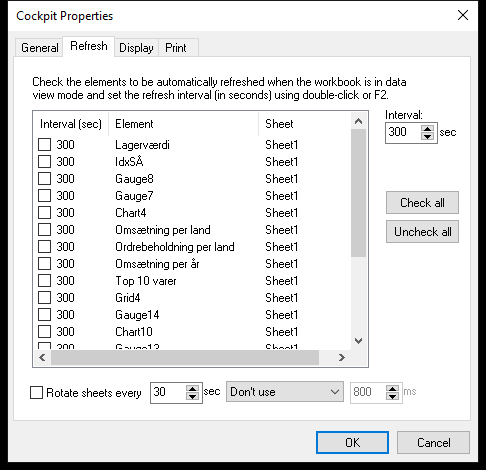
Task: Check Ordrebeholdning per land checkbox
Action: pos(44,247)
